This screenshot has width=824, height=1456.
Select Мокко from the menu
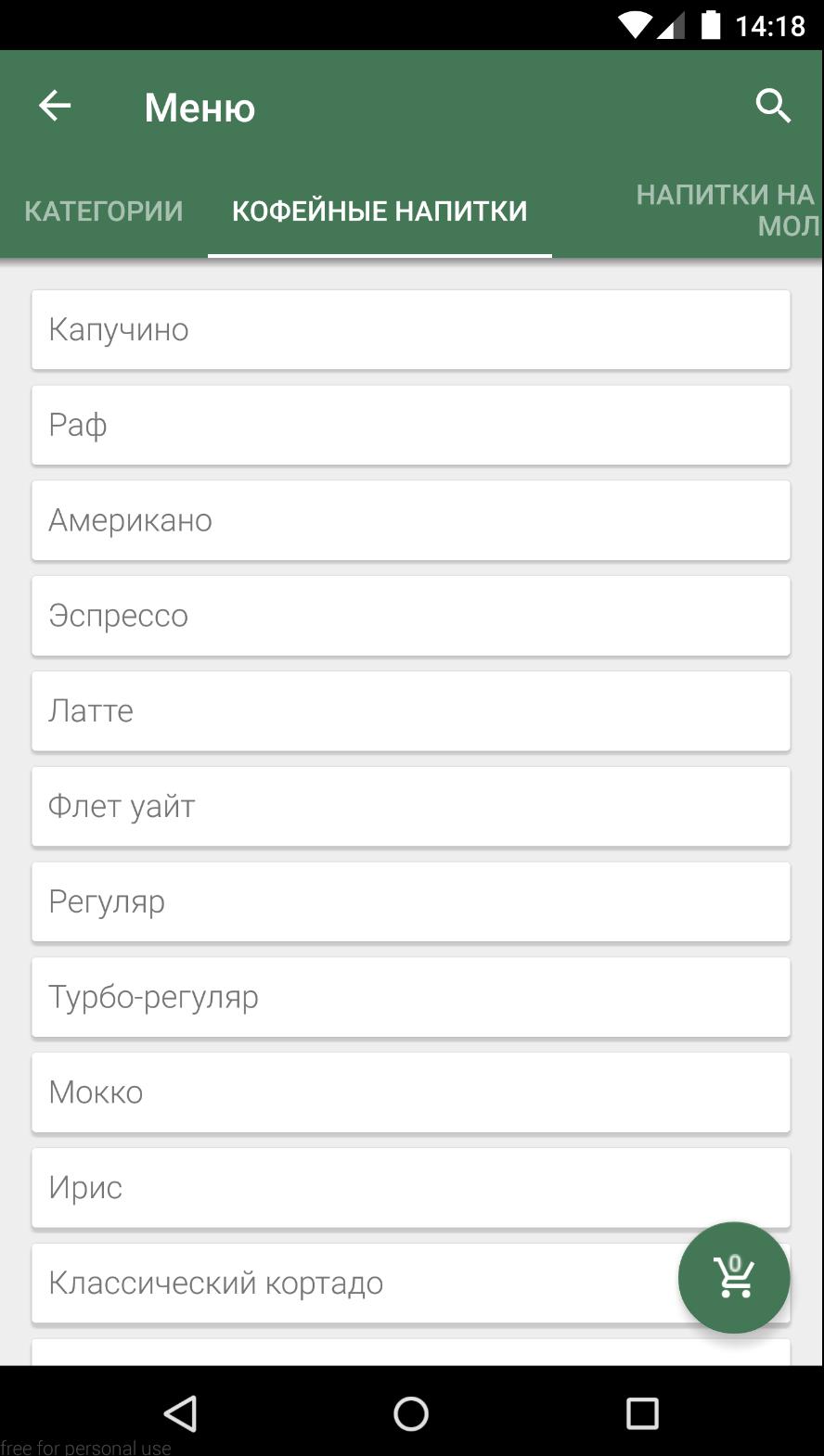pos(410,1092)
